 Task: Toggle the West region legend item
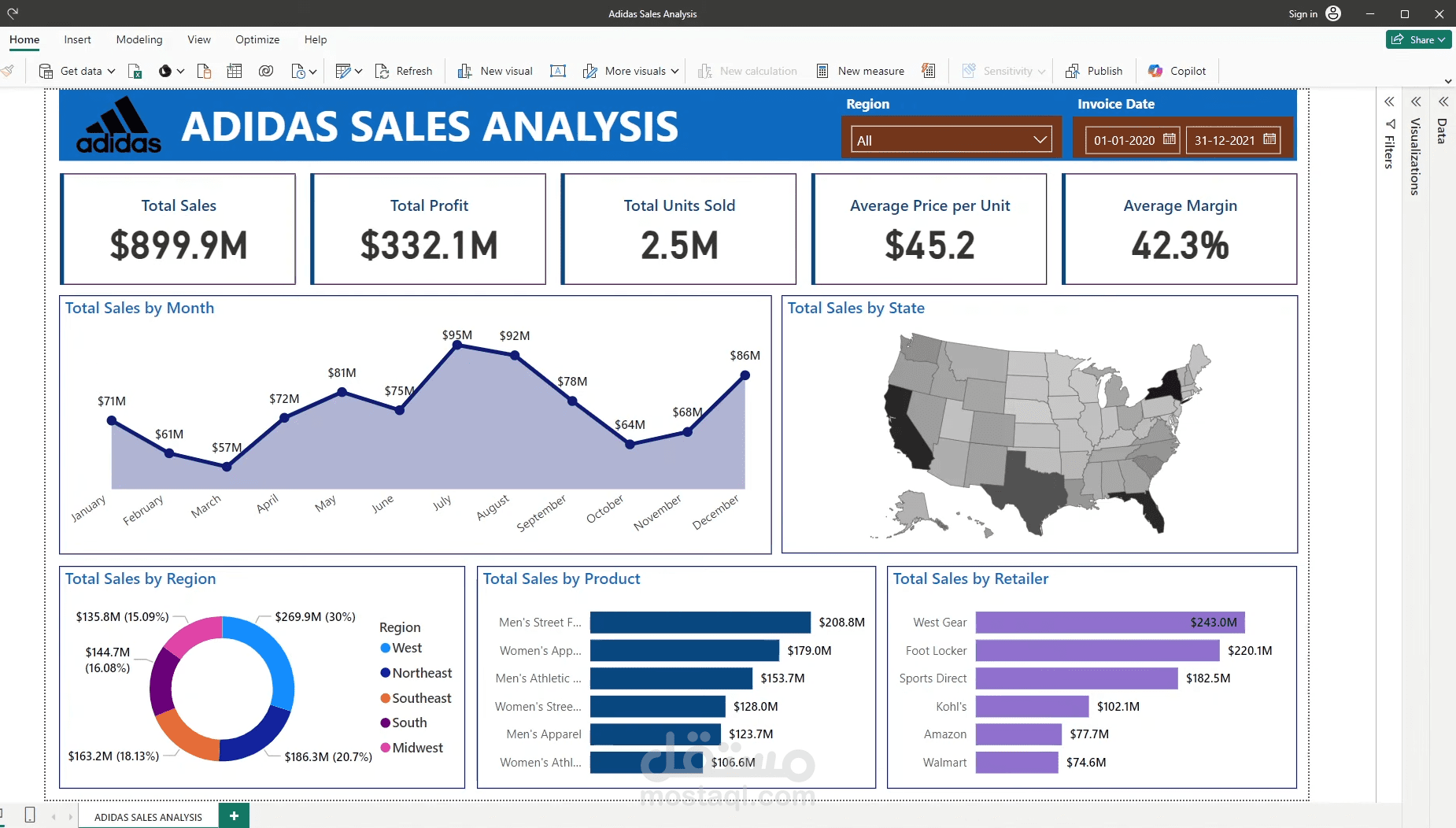pyautogui.click(x=401, y=648)
